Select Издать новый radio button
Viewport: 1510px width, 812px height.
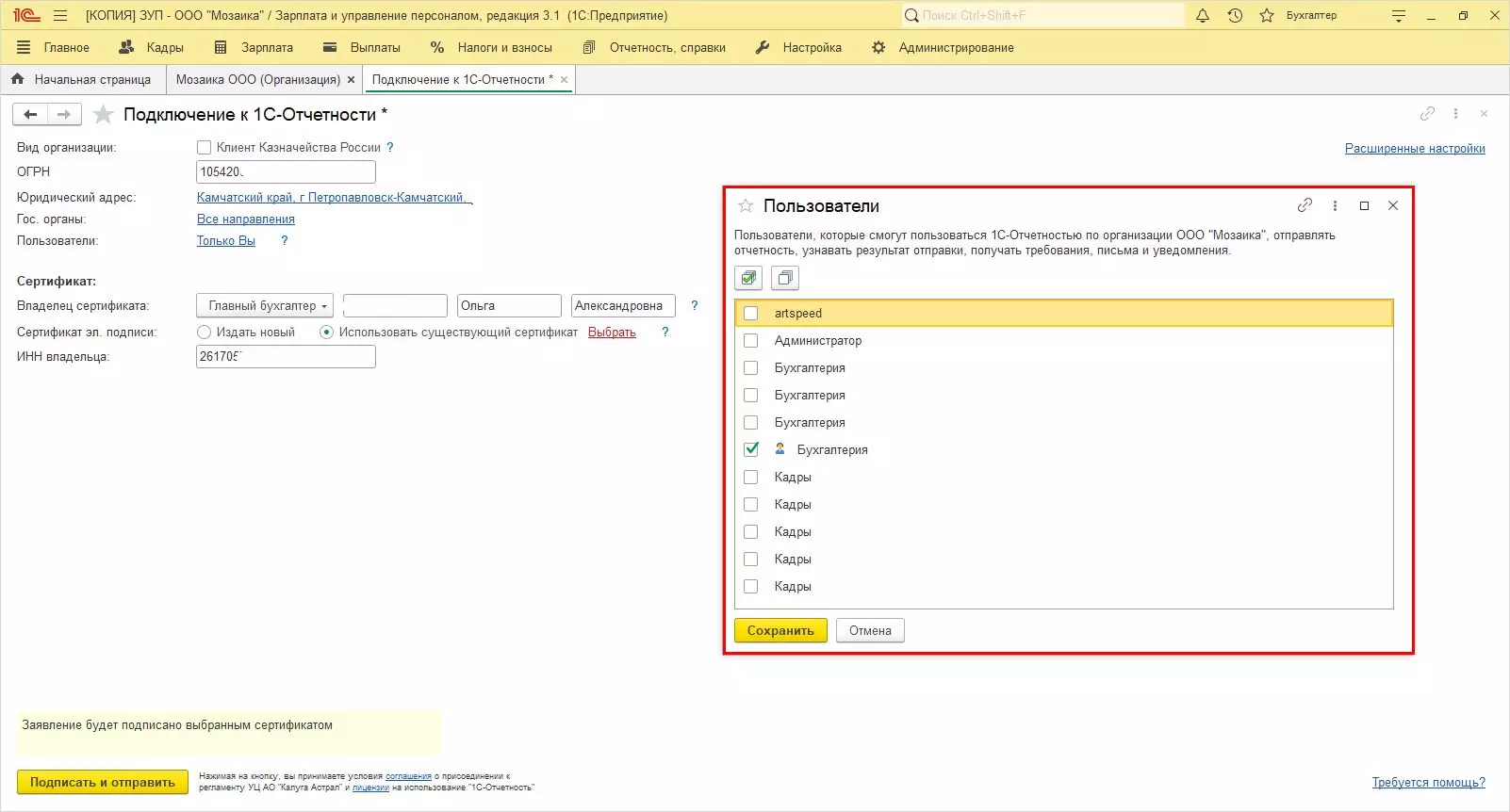204,332
